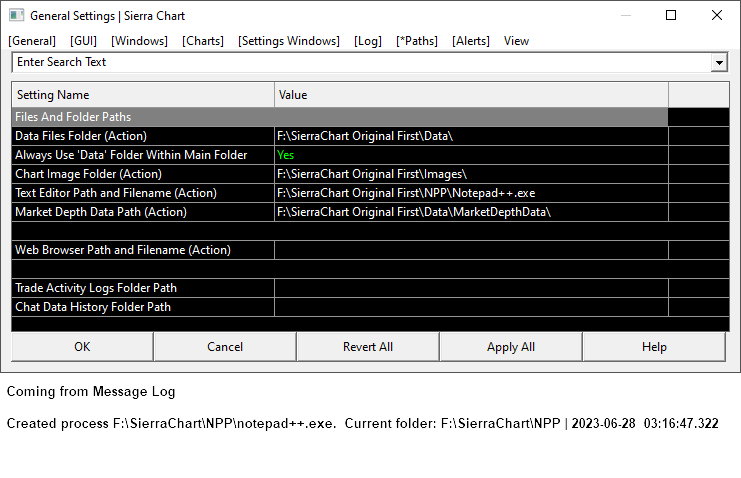
Task: Click Data Files Folder (Action) setting
Action: (x=143, y=136)
